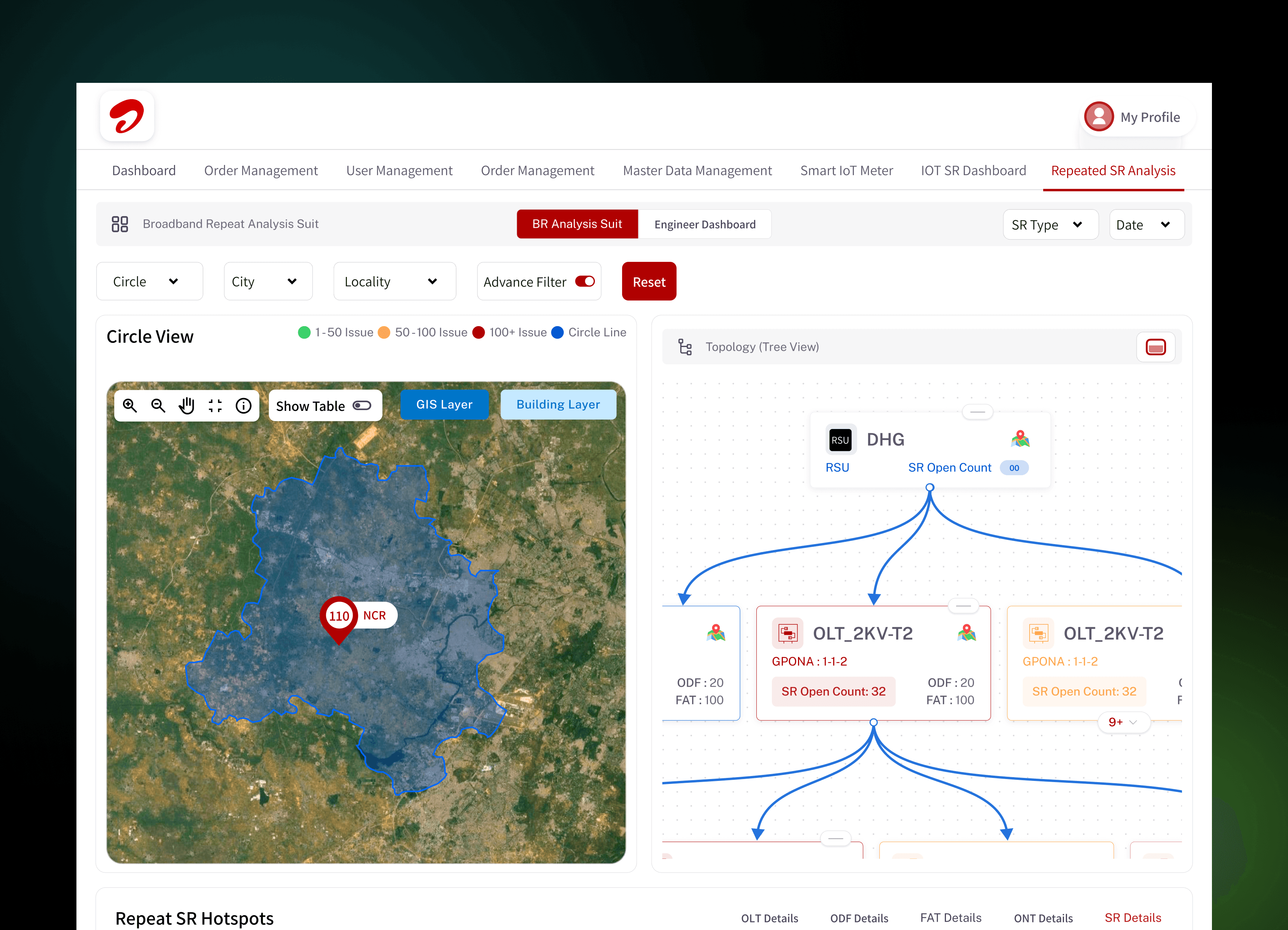Open the Smart IoT Meter tab

(846, 171)
